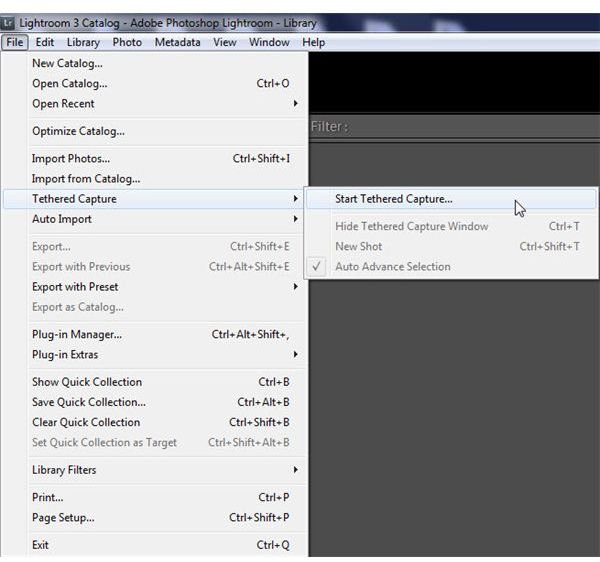Open the Window menu
600x562 pixels.
[269, 42]
